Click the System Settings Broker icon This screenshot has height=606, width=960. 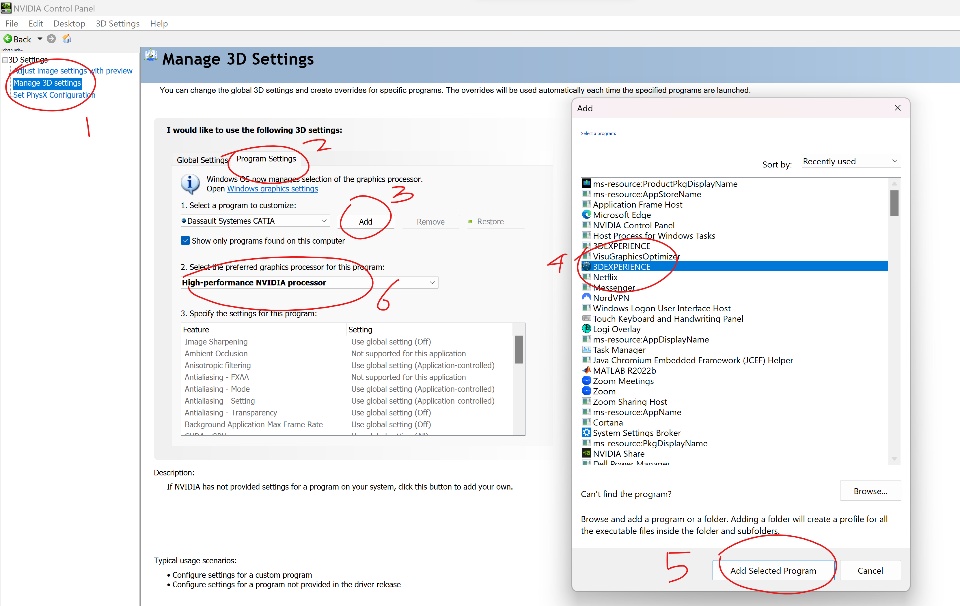586,433
